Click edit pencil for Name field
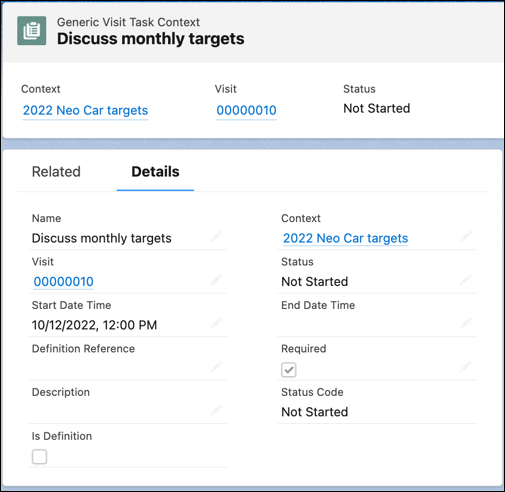The image size is (505, 492). click(216, 236)
